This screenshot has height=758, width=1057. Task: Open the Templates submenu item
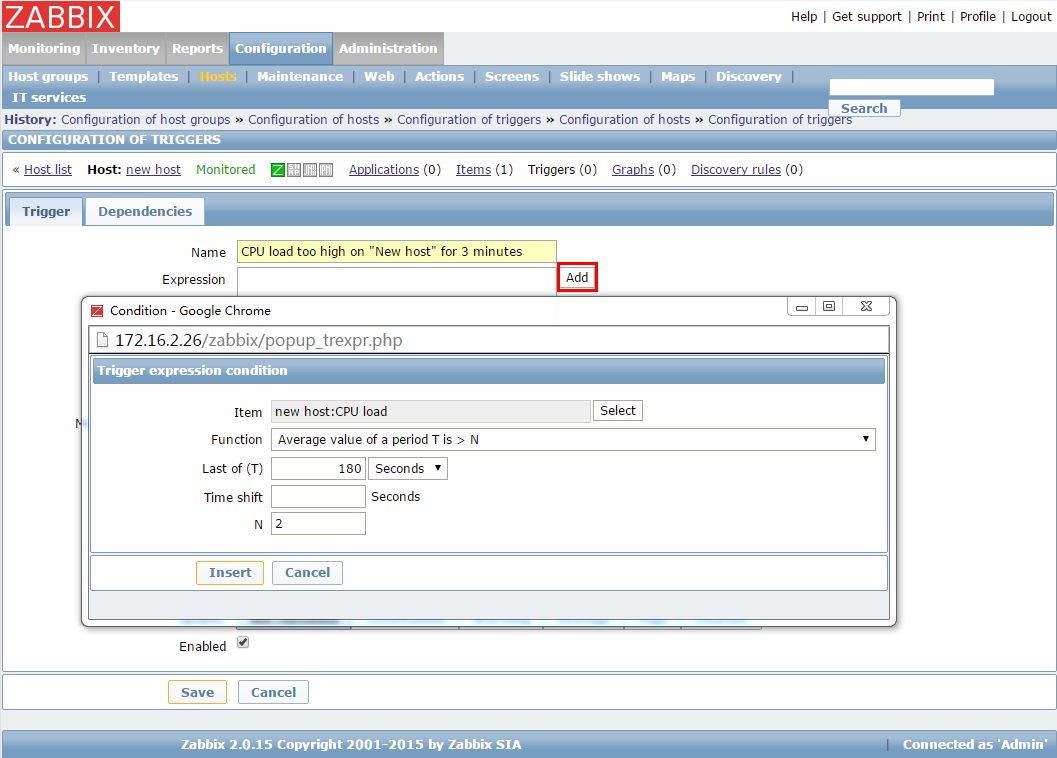click(x=143, y=77)
